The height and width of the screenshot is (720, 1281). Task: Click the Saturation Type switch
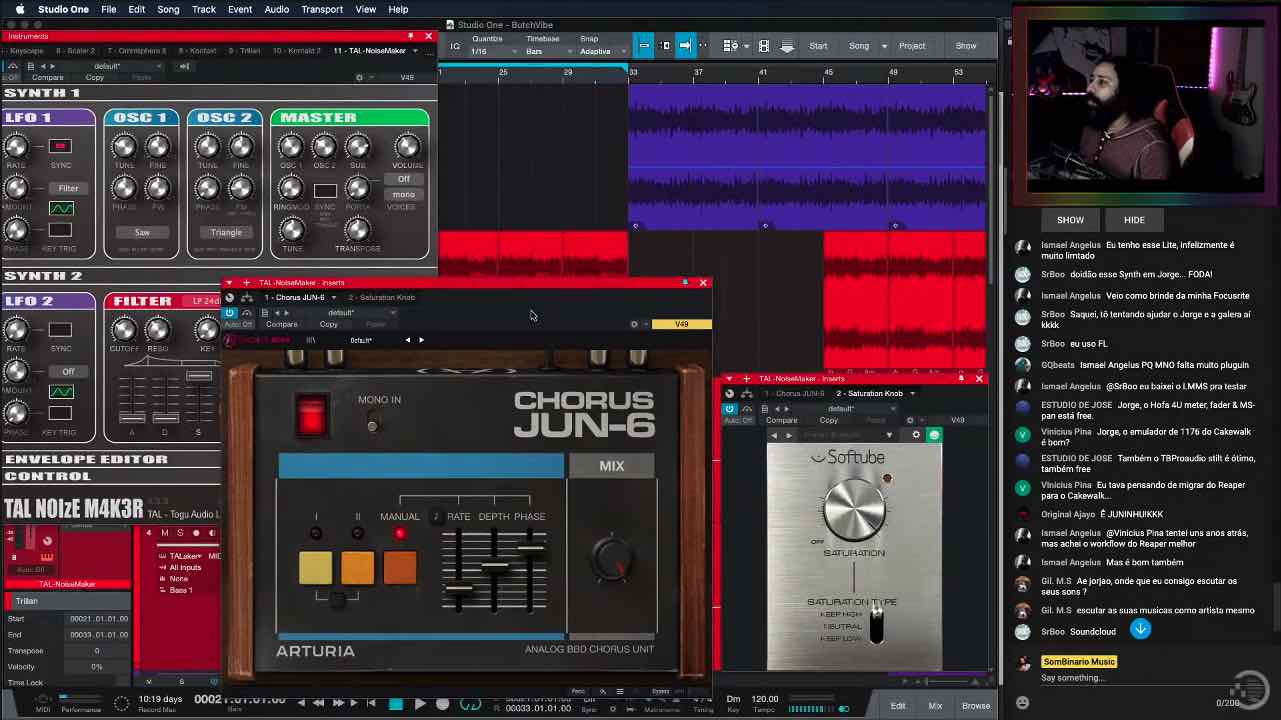(877, 625)
